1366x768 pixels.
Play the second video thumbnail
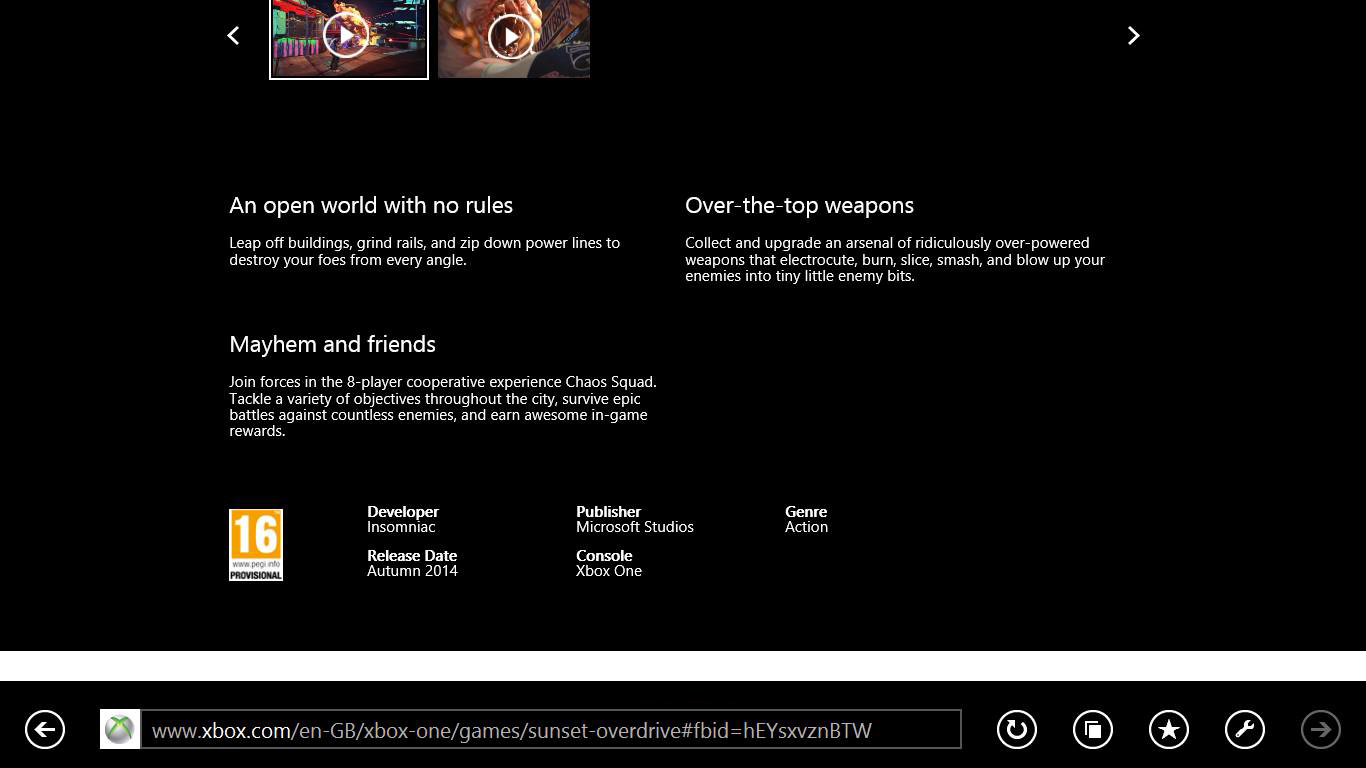coord(511,37)
